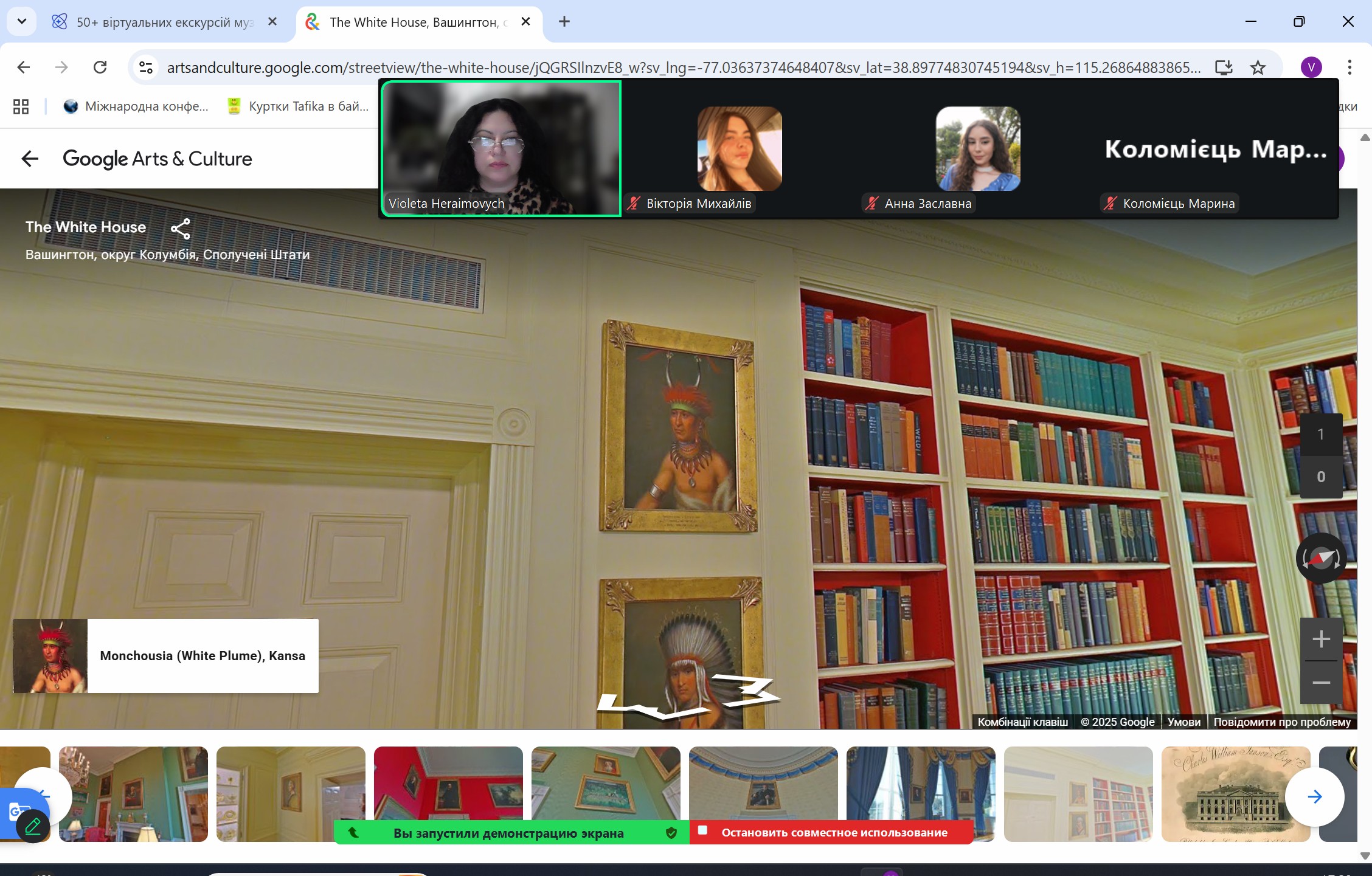Image resolution: width=1372 pixels, height=876 pixels.
Task: Click the share icon beside The White House
Action: click(181, 229)
